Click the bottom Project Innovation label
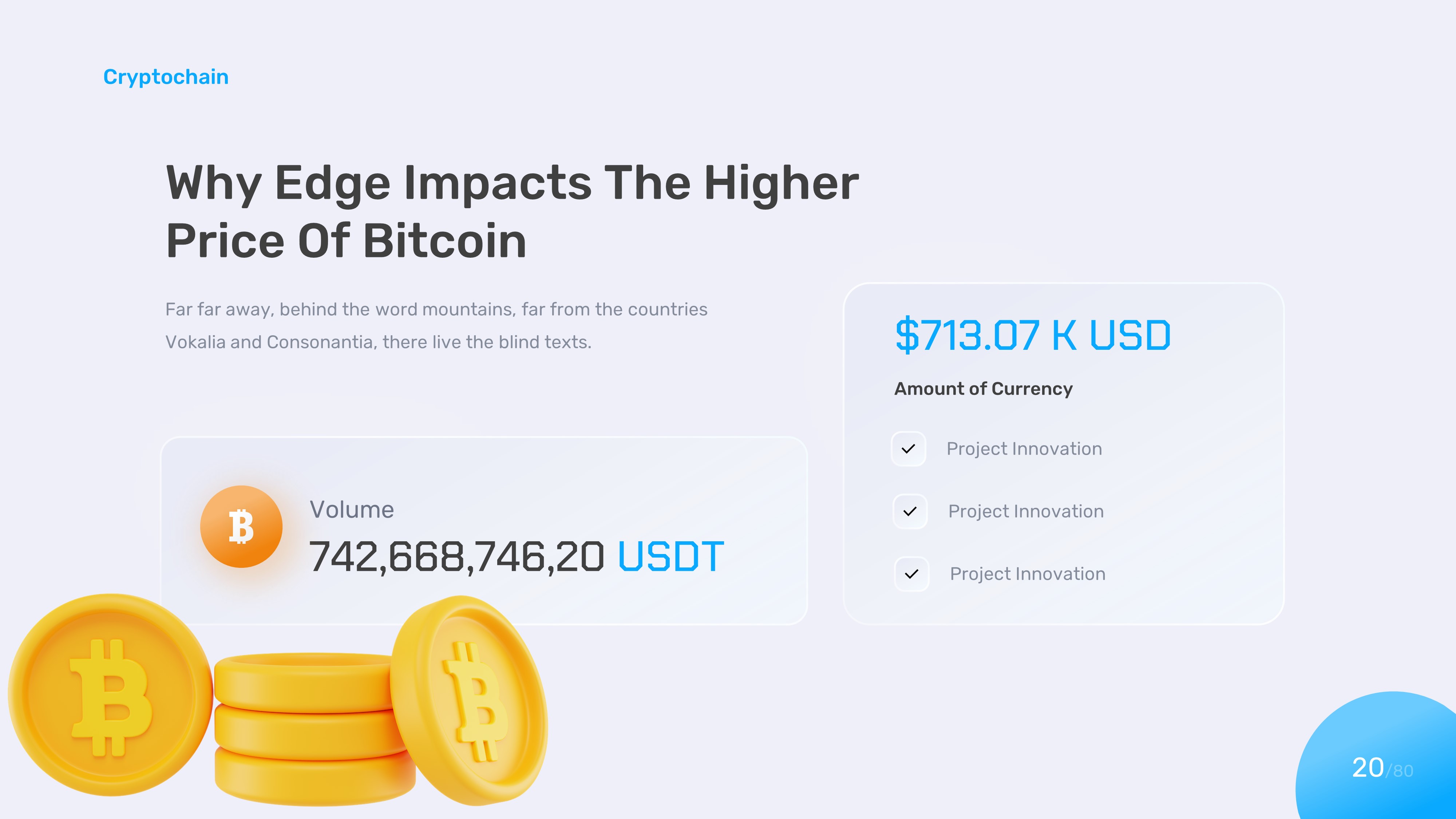The width and height of the screenshot is (1456, 819). pyautogui.click(x=1028, y=574)
